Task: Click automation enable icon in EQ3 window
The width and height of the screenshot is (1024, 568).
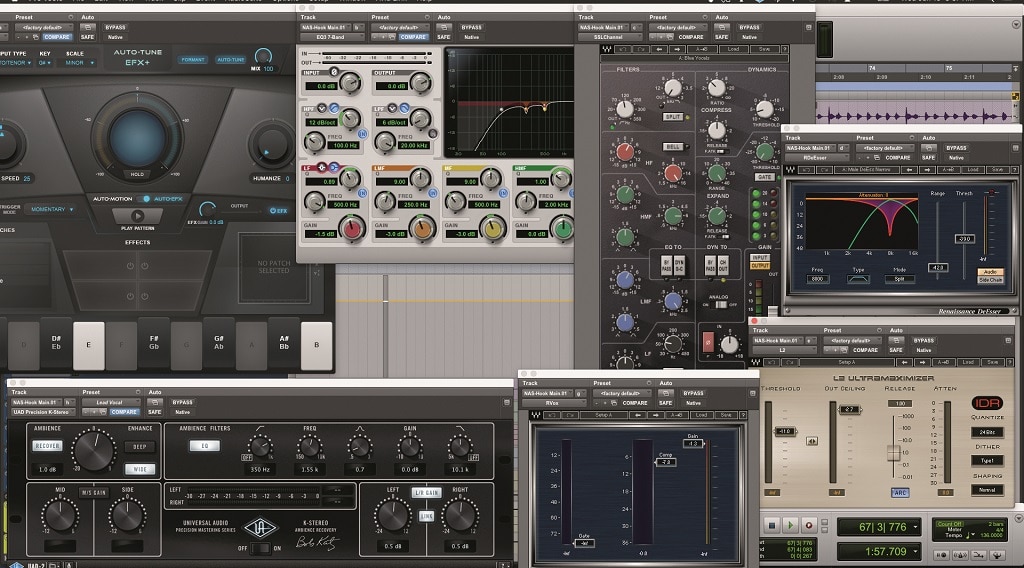Action: pos(444,27)
